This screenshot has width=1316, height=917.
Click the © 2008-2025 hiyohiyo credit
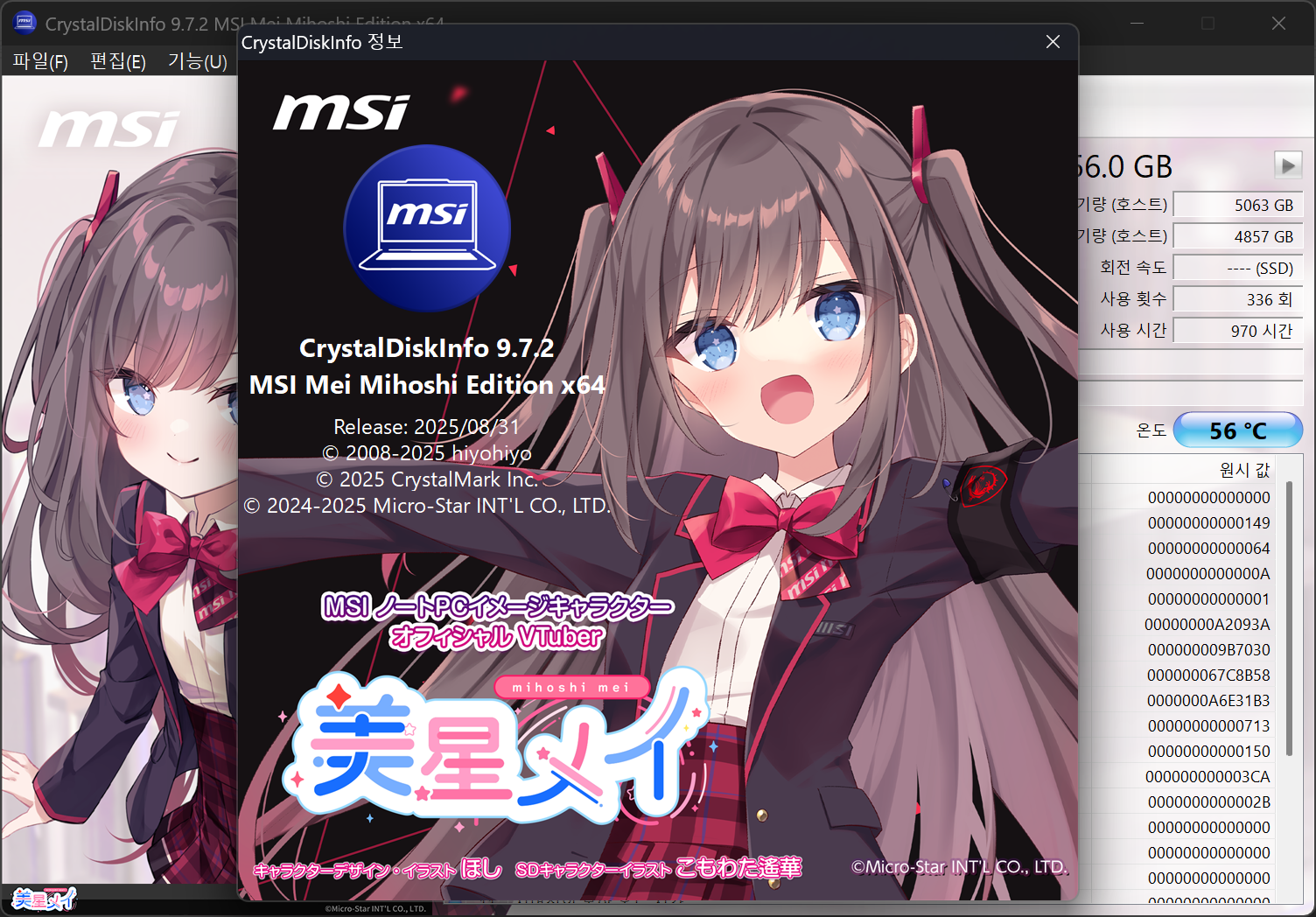coord(426,453)
